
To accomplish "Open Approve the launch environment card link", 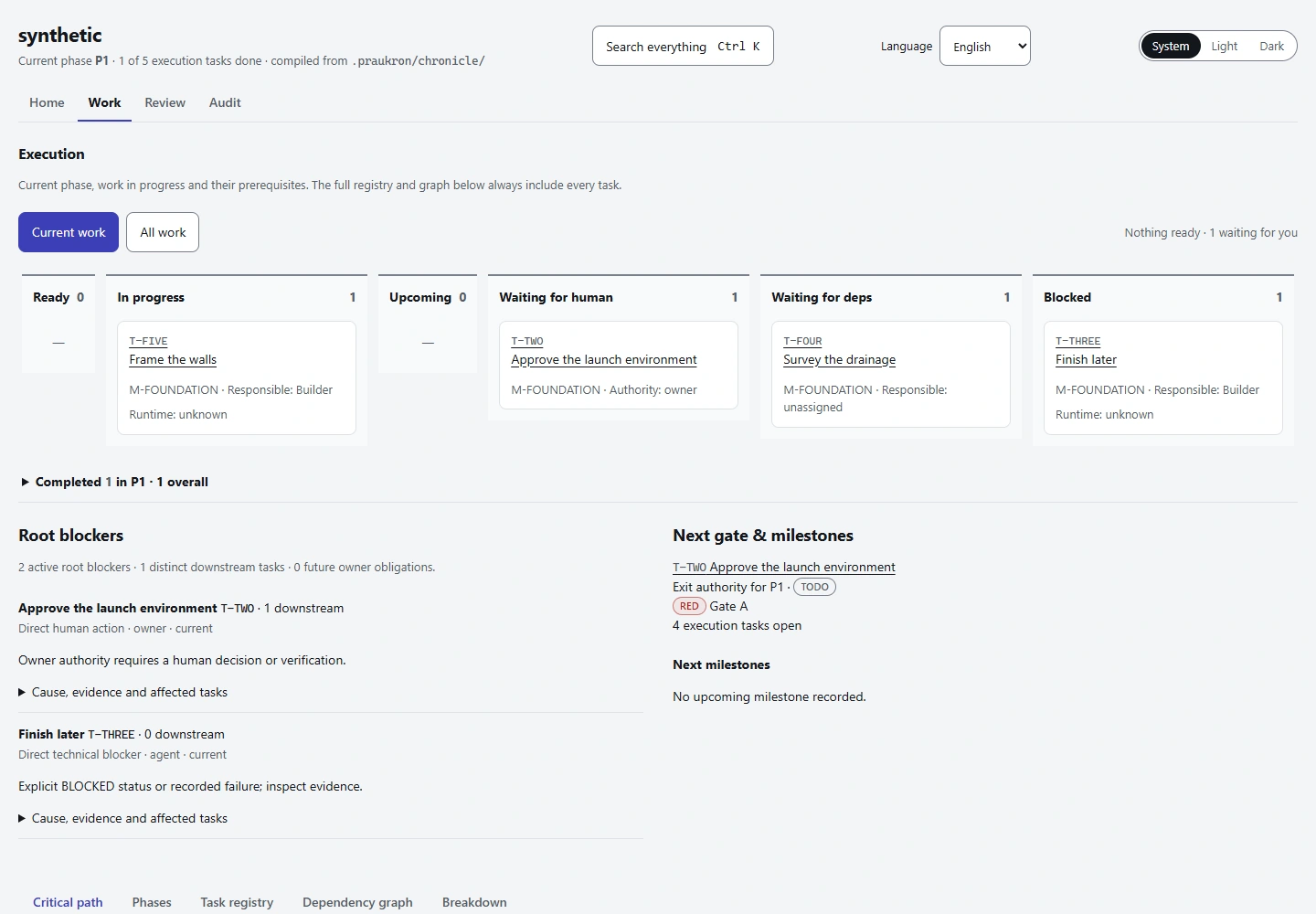I will point(604,359).
